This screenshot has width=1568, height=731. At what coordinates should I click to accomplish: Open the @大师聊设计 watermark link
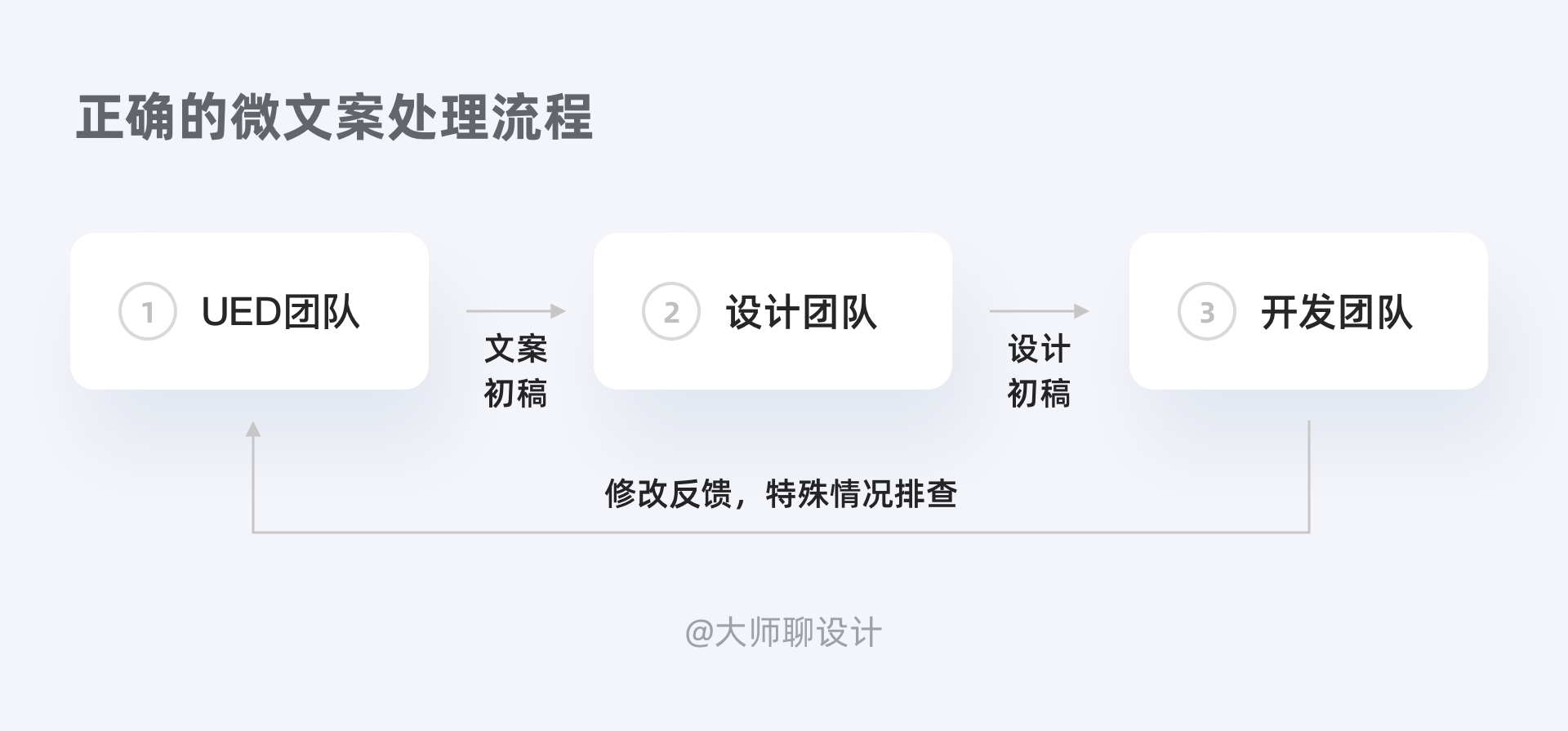783,633
